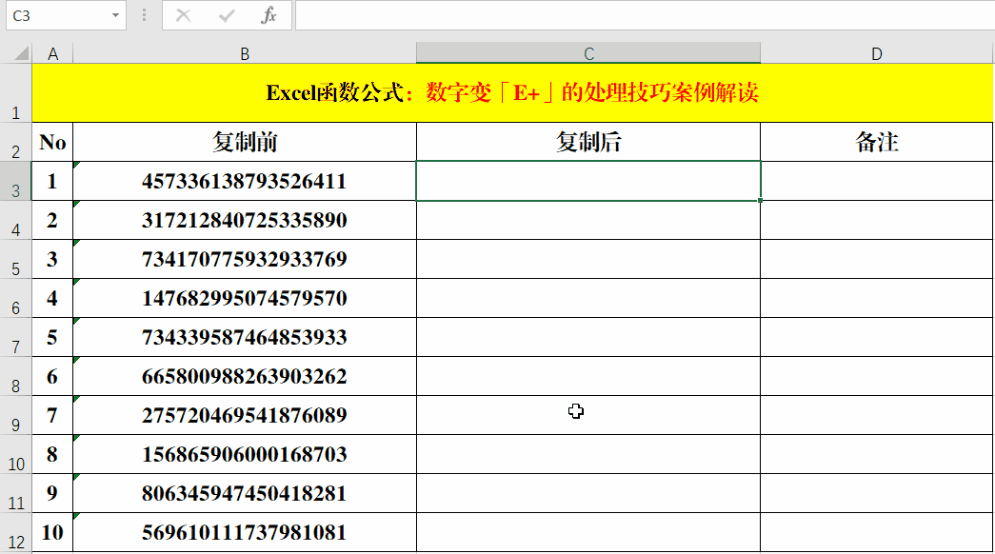Viewport: 995px width, 554px height.
Task: Select row 8 header
Action: click(x=16, y=376)
